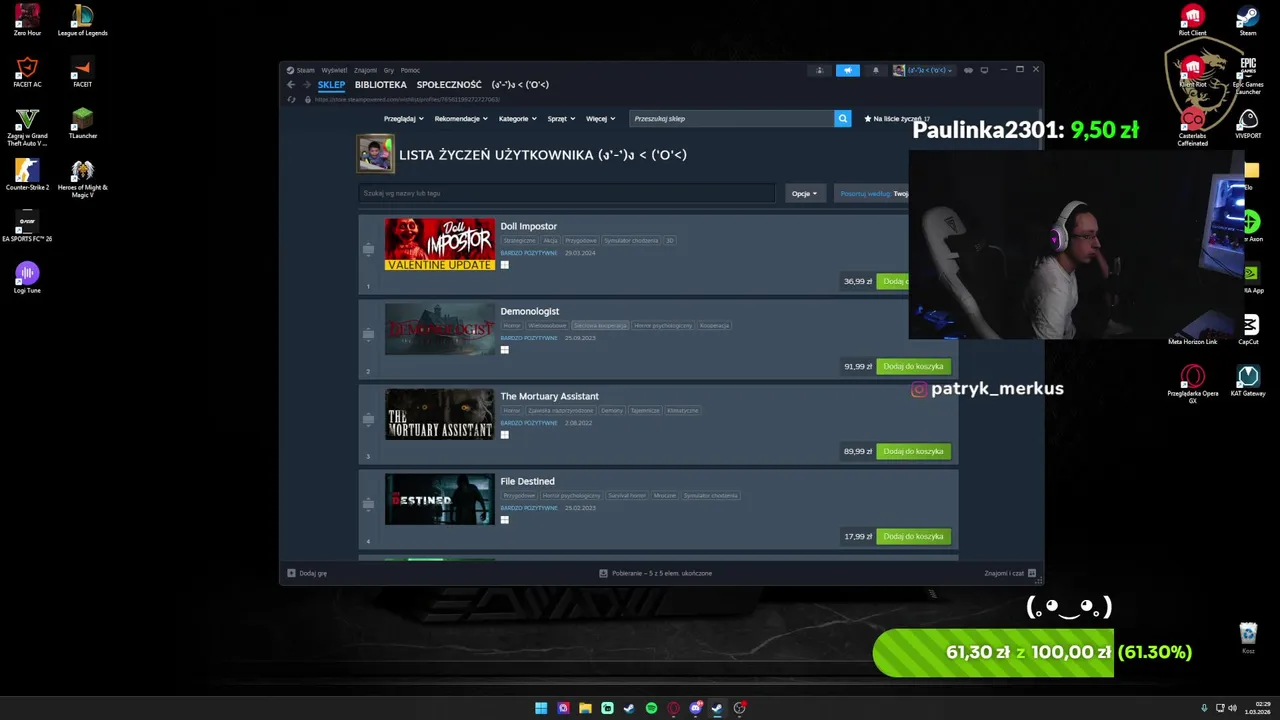This screenshot has height=720, width=1280.
Task: Expand the Sprzęt dropdown
Action: point(561,118)
